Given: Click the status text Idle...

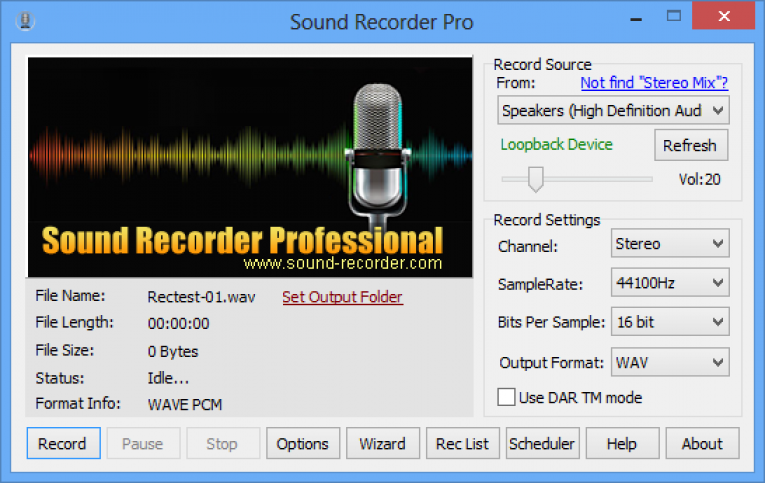Looking at the screenshot, I should (168, 378).
